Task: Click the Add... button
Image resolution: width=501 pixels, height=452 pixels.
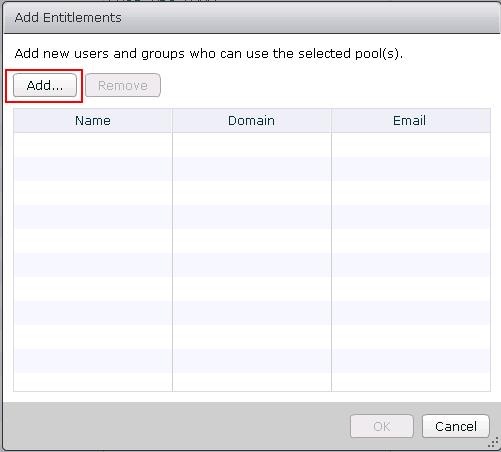Action: point(45,85)
